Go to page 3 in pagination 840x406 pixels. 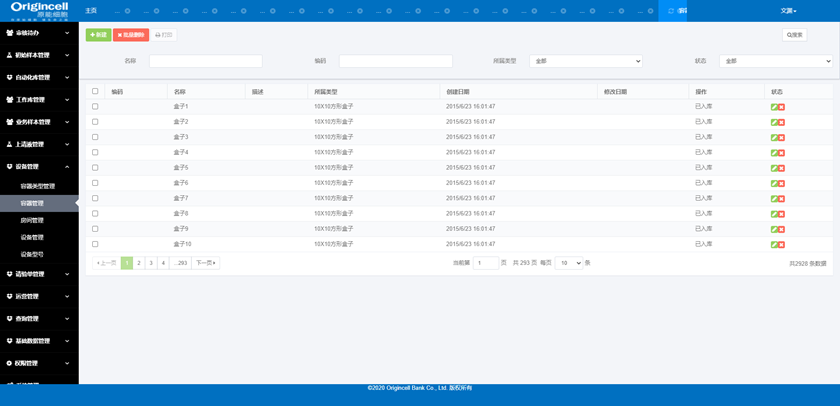(151, 263)
